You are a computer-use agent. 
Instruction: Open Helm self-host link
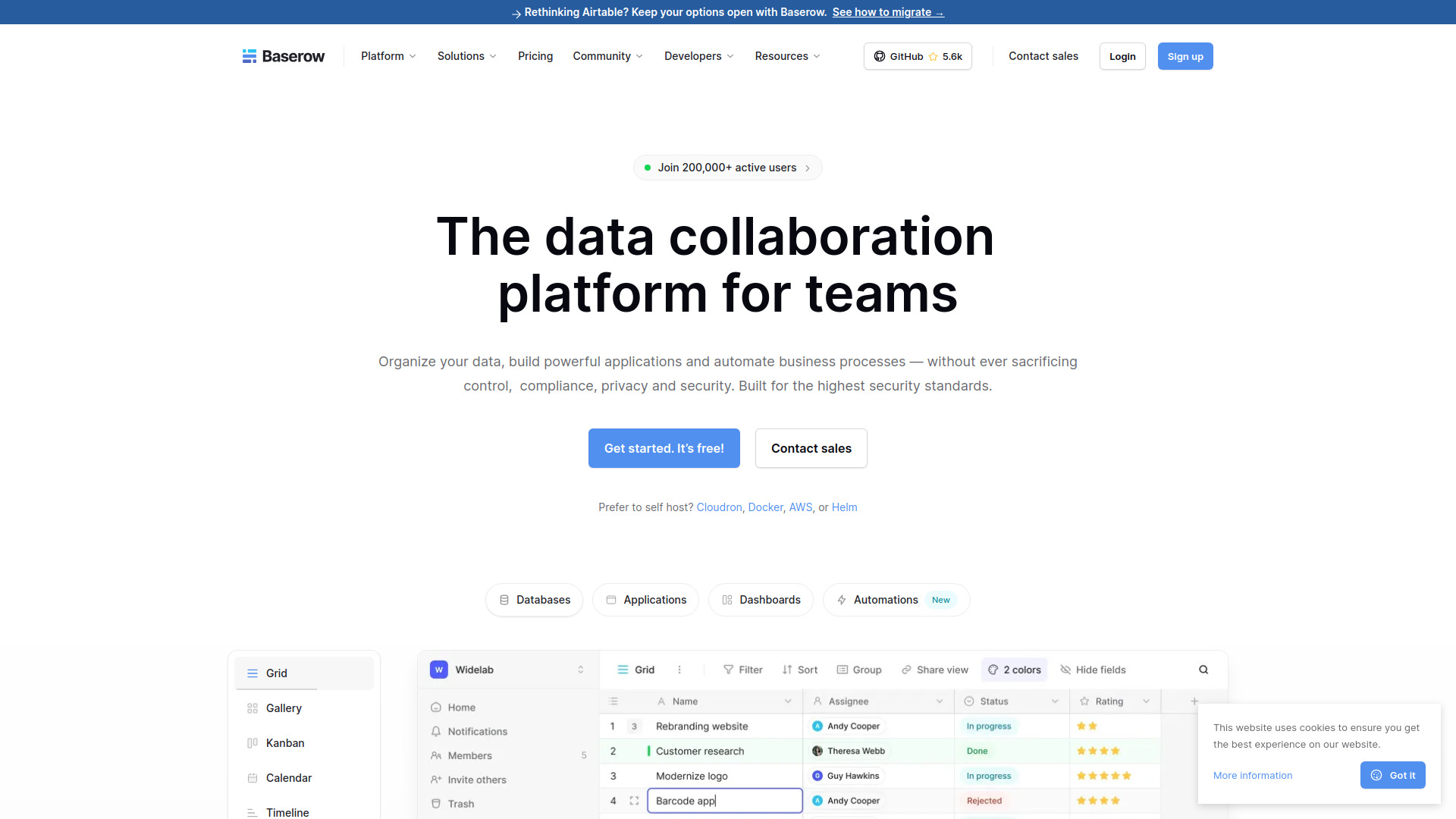[x=845, y=507]
